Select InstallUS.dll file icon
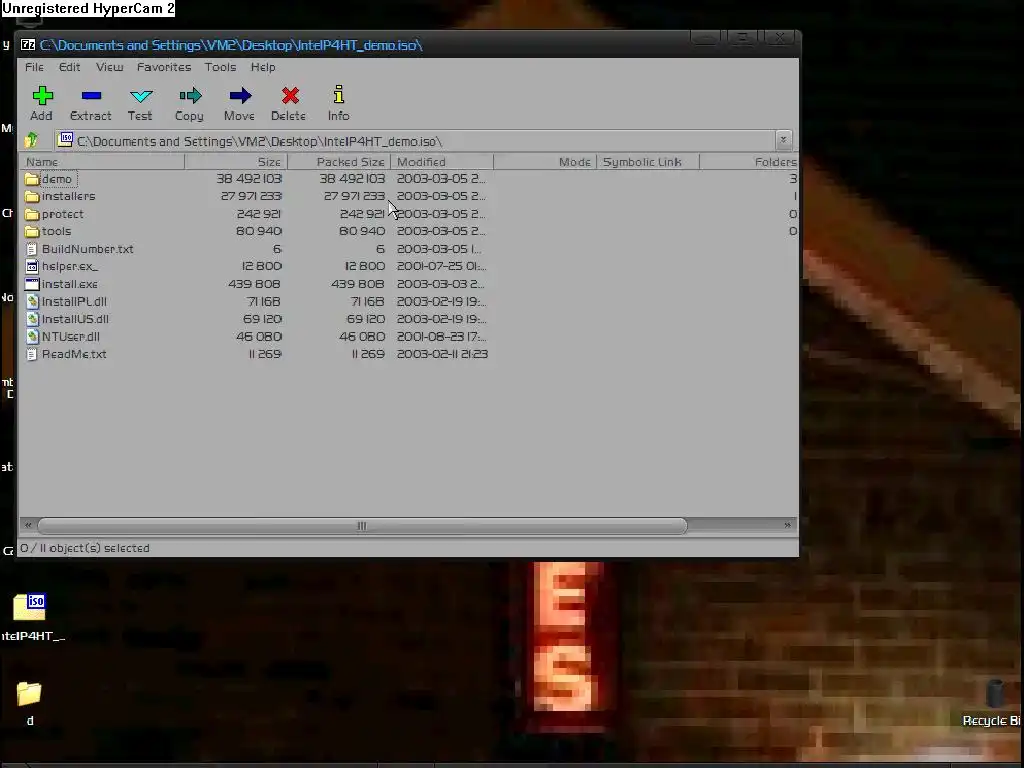Screen dimensions: 1024x768 pos(32,319)
